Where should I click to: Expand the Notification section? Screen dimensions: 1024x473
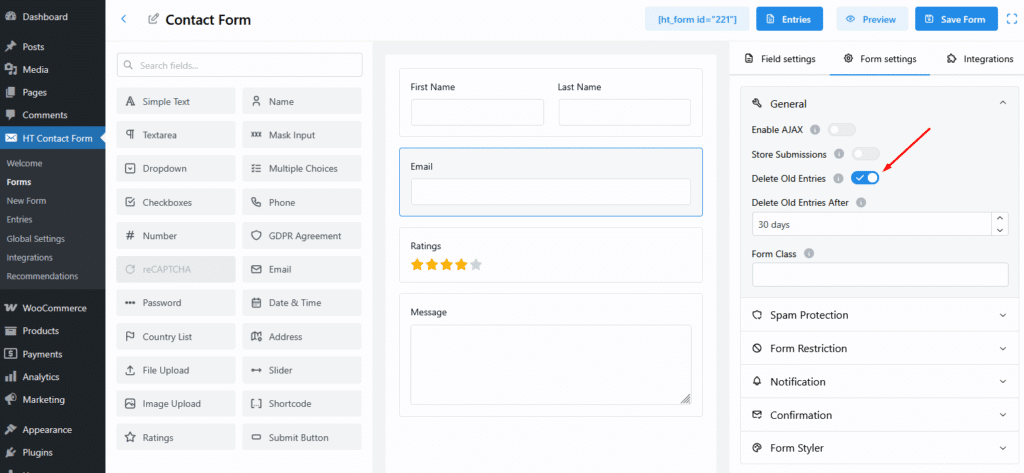coord(879,382)
